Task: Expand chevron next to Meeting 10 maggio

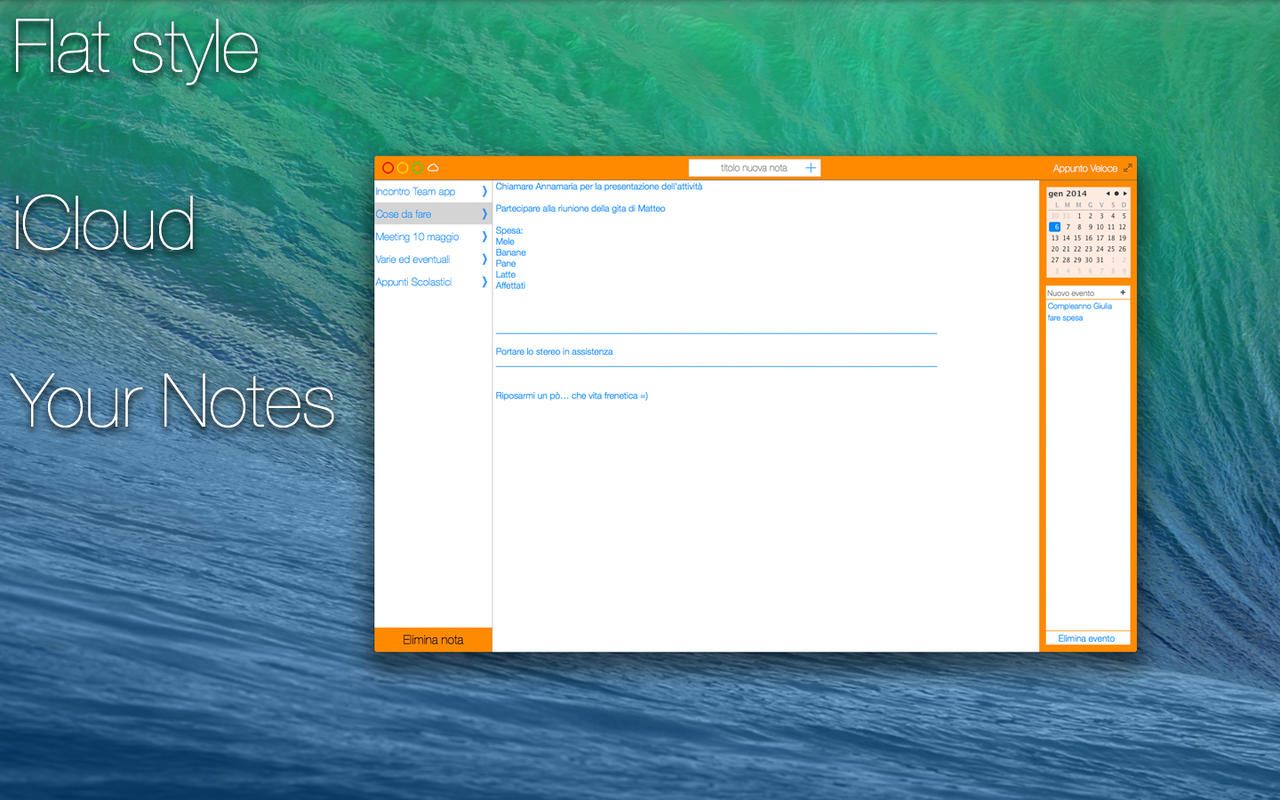Action: (484, 237)
